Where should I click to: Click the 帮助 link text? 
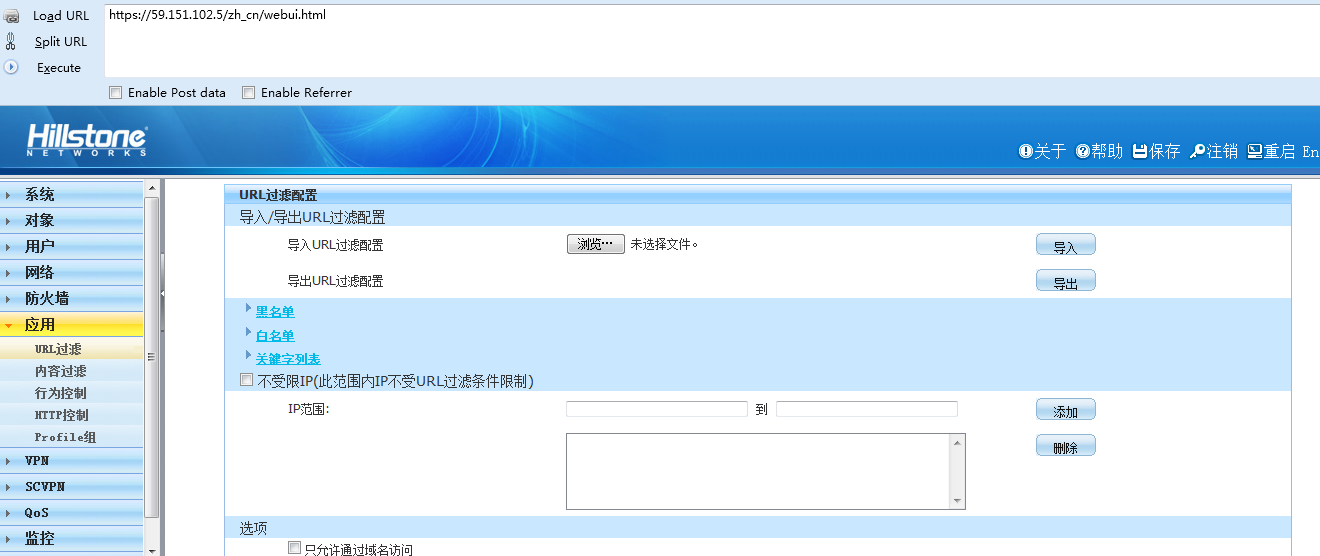click(x=1107, y=151)
